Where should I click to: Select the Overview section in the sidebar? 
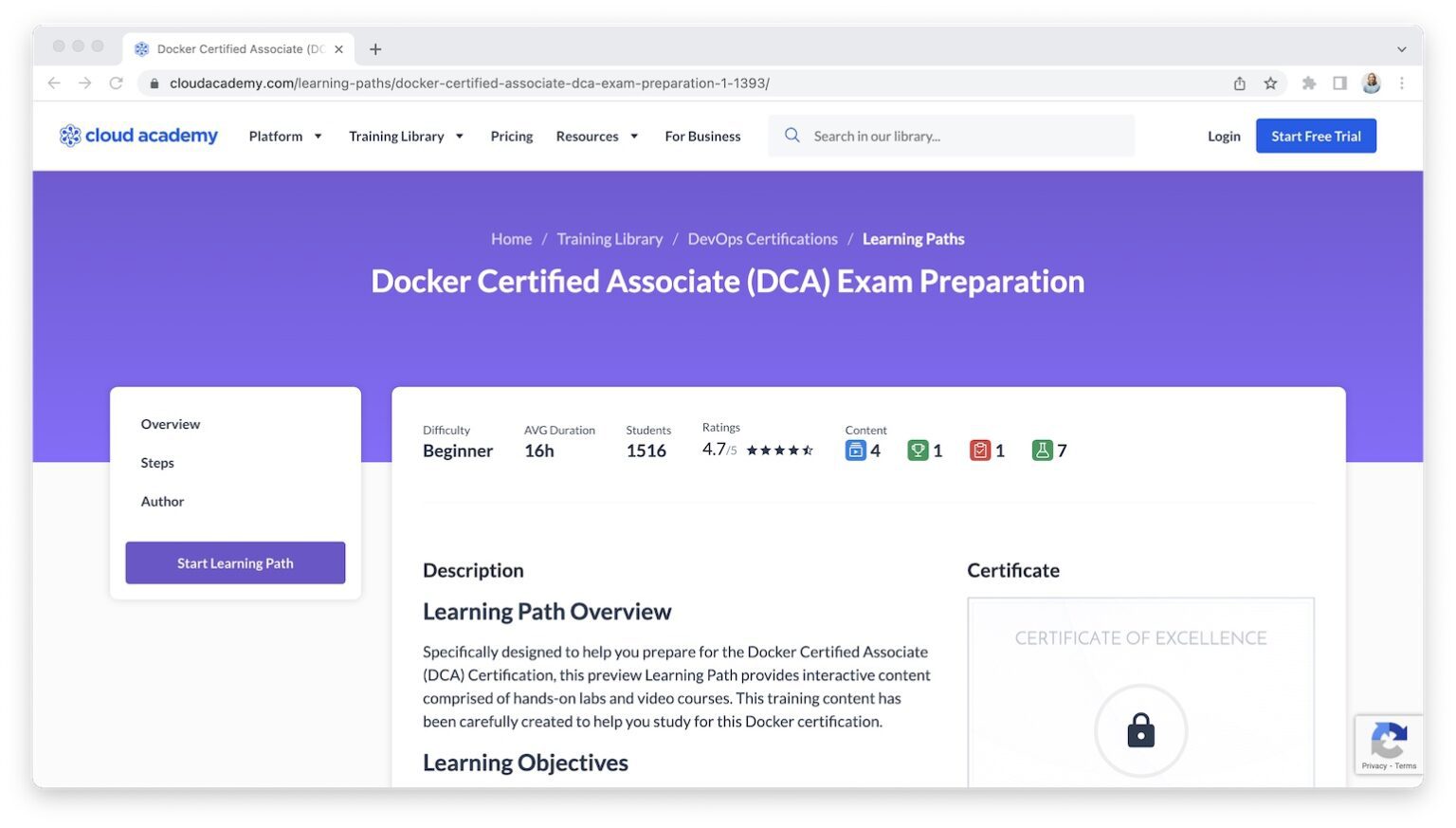pyautogui.click(x=170, y=424)
